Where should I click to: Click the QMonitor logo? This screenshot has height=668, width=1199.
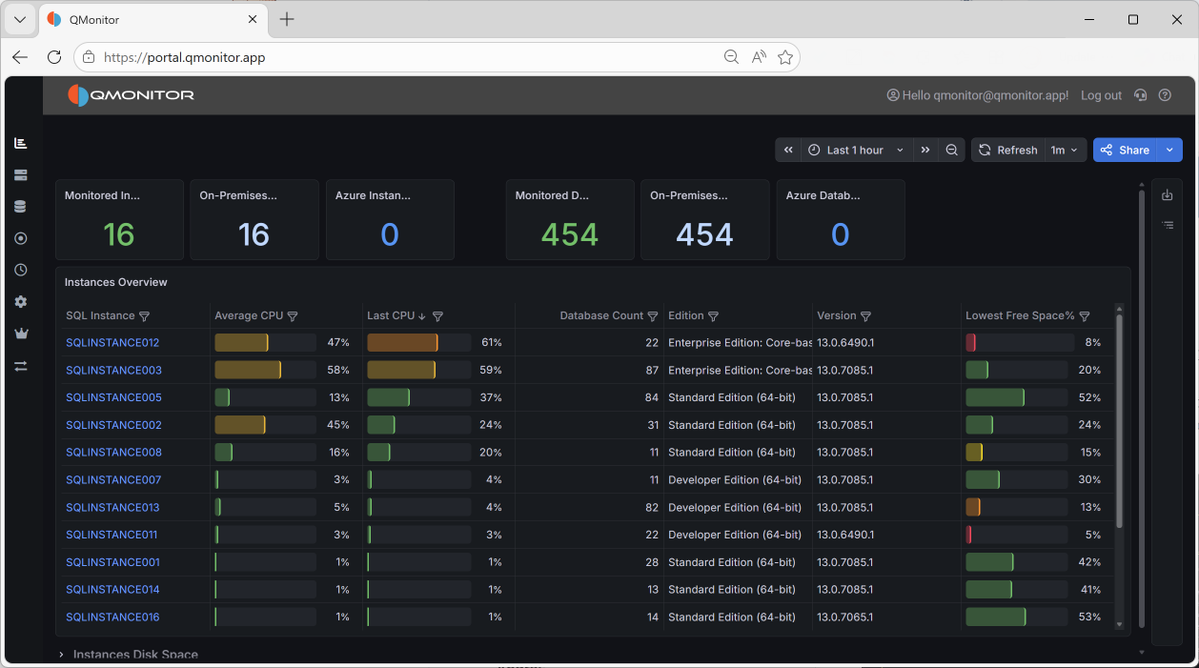(x=131, y=96)
